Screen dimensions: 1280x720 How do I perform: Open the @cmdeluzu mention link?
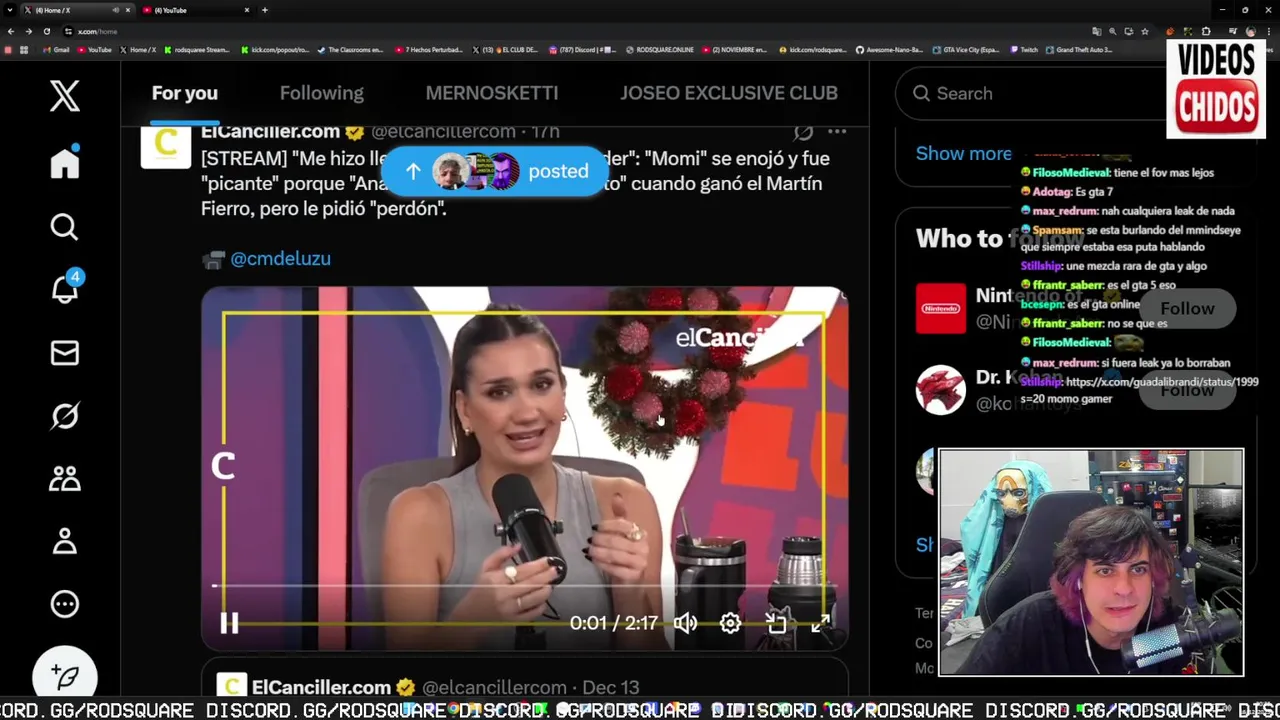(x=280, y=258)
